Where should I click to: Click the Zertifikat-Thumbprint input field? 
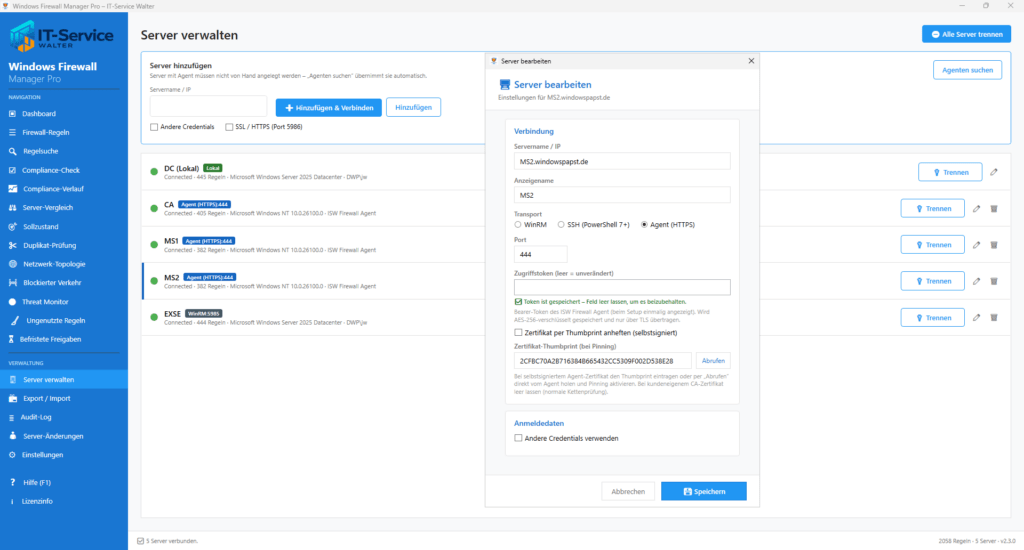click(x=602, y=361)
